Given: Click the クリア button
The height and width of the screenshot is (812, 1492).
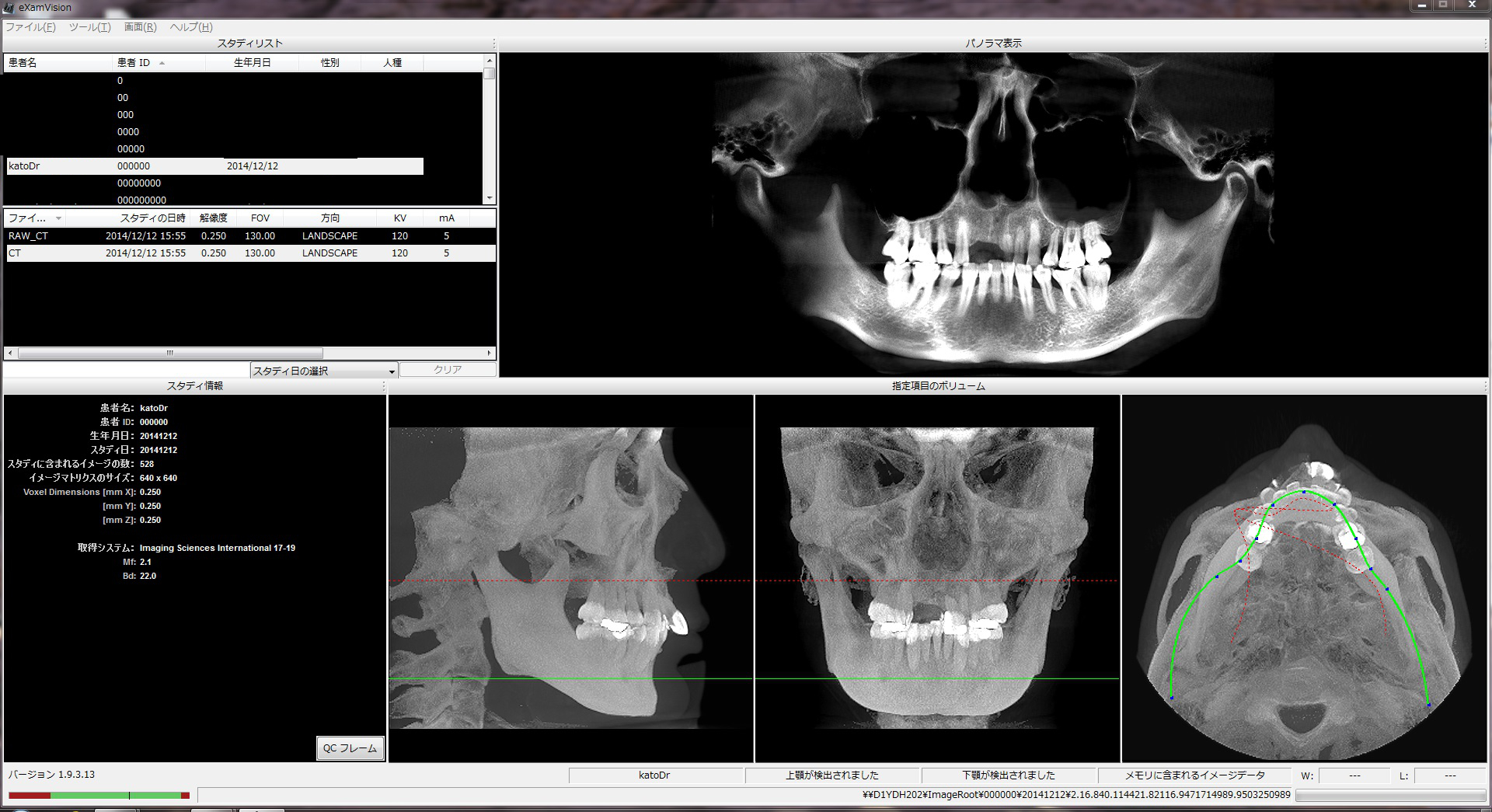Looking at the screenshot, I should click(x=448, y=370).
